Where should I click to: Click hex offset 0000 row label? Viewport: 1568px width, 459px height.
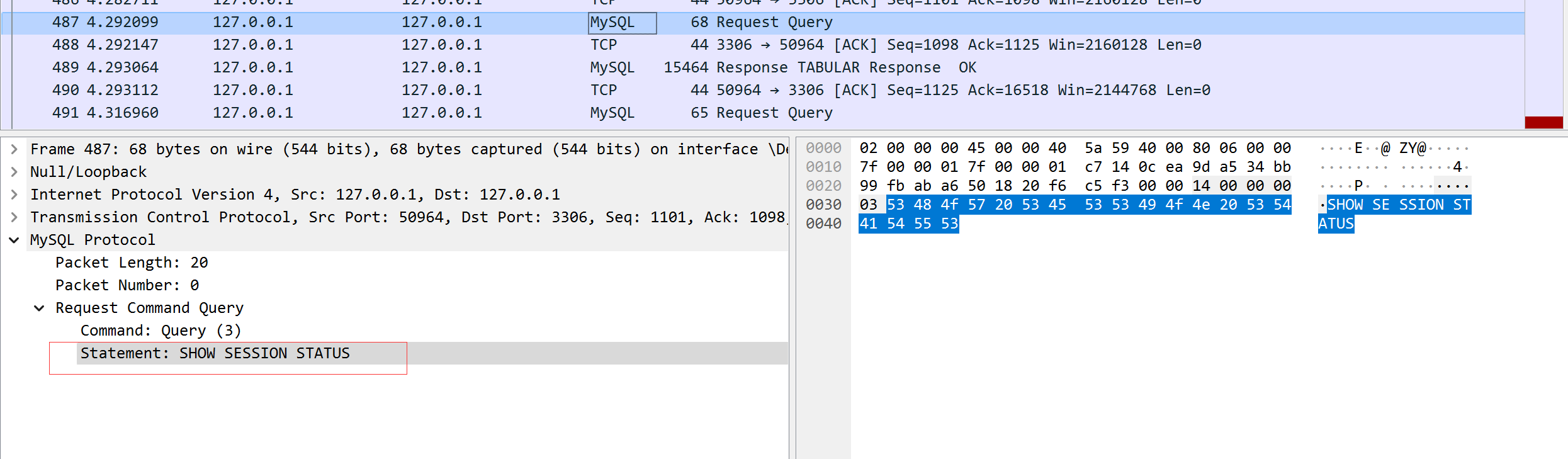[x=823, y=148]
